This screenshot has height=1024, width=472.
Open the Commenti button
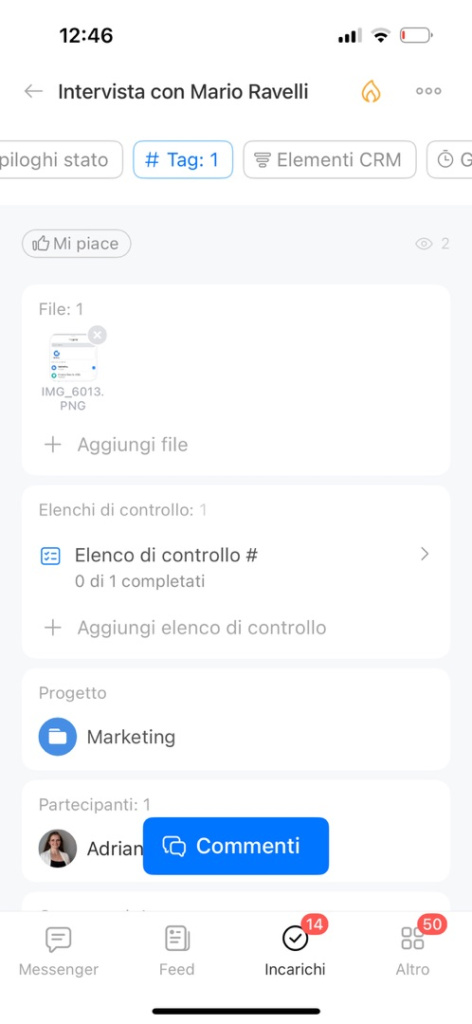[236, 846]
